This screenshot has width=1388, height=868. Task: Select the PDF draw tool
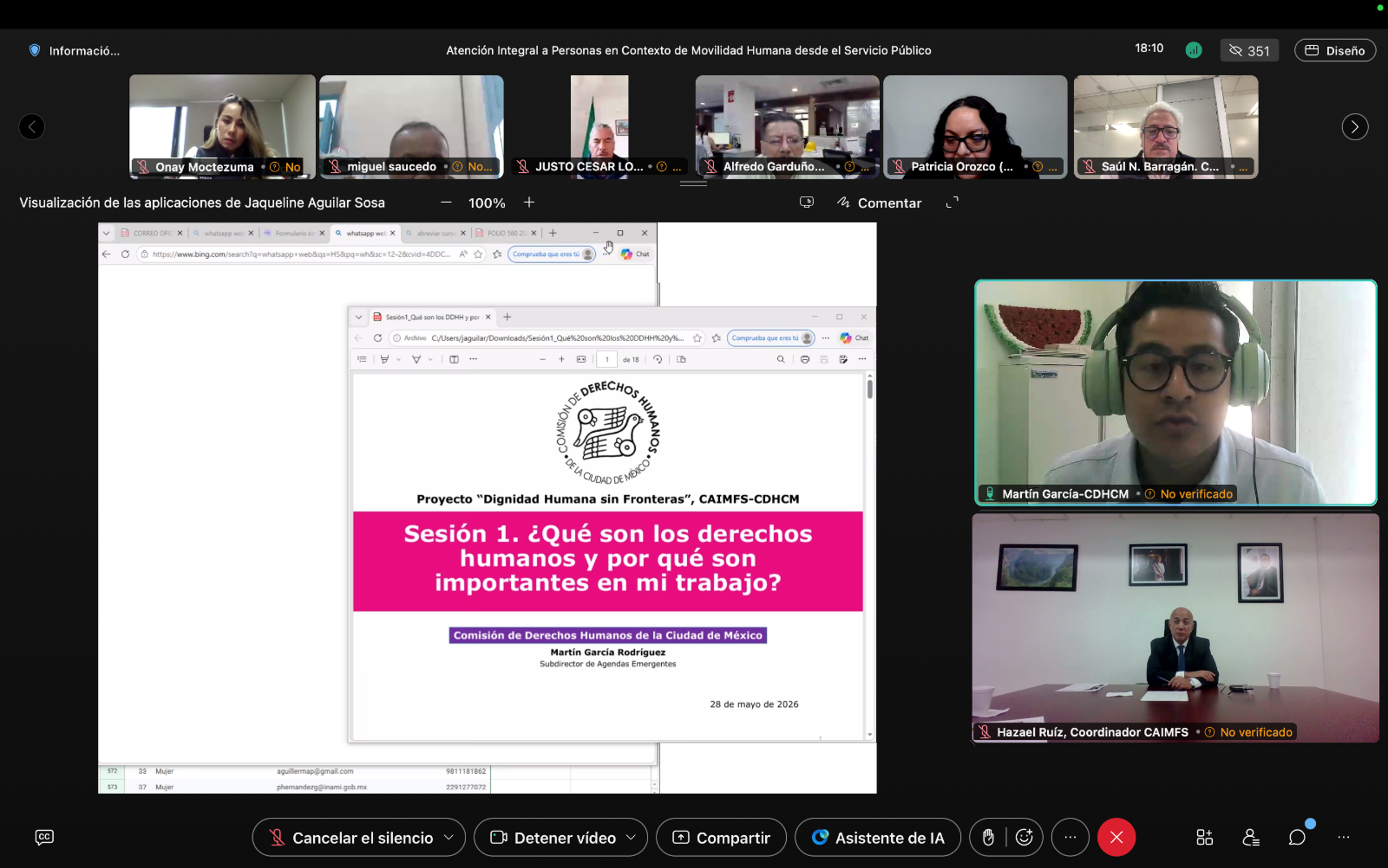[417, 359]
